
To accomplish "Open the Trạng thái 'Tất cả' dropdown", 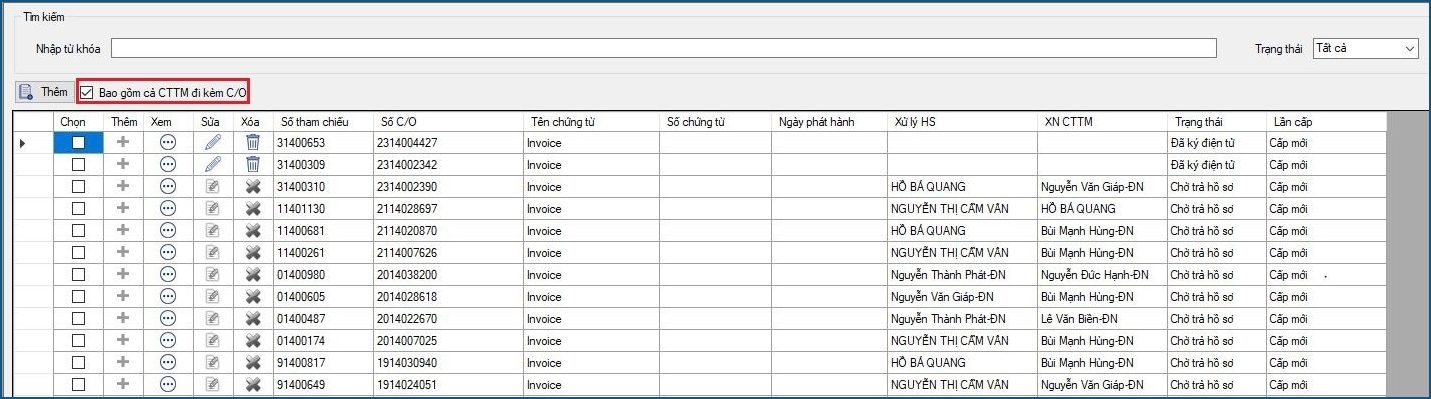I will pyautogui.click(x=1366, y=48).
